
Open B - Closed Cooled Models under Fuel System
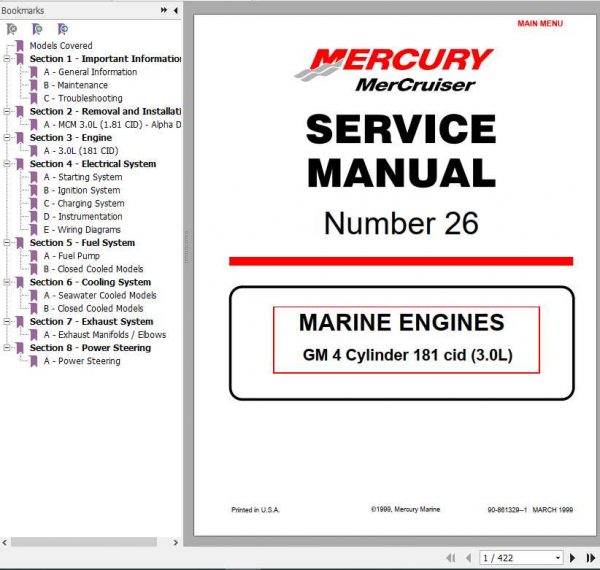(93, 269)
